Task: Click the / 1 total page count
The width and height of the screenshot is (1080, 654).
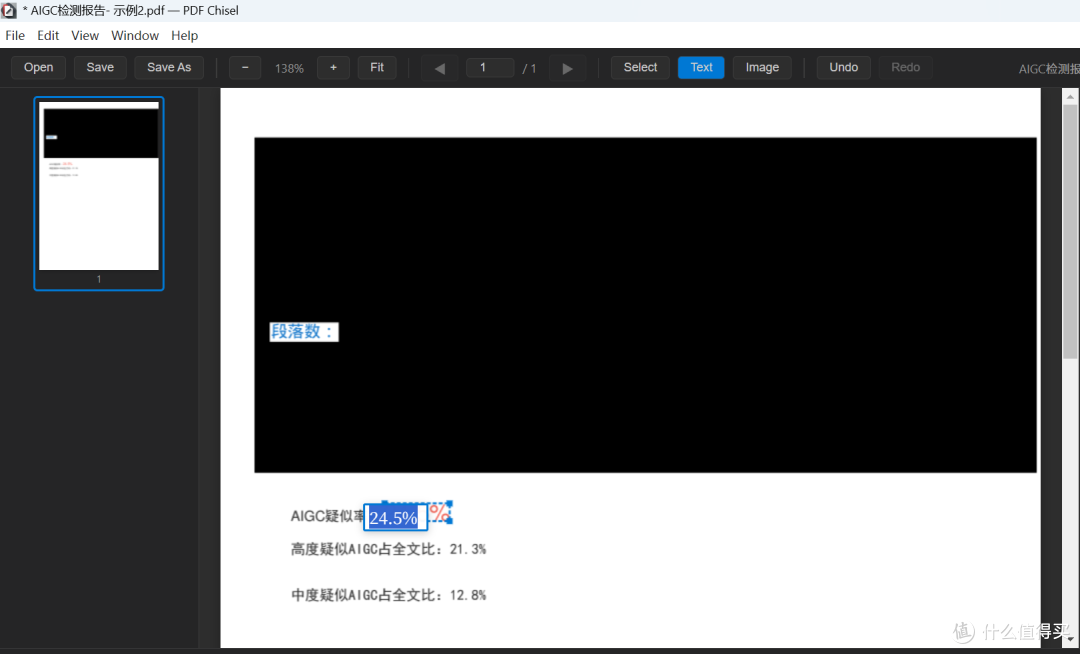Action: pos(529,68)
